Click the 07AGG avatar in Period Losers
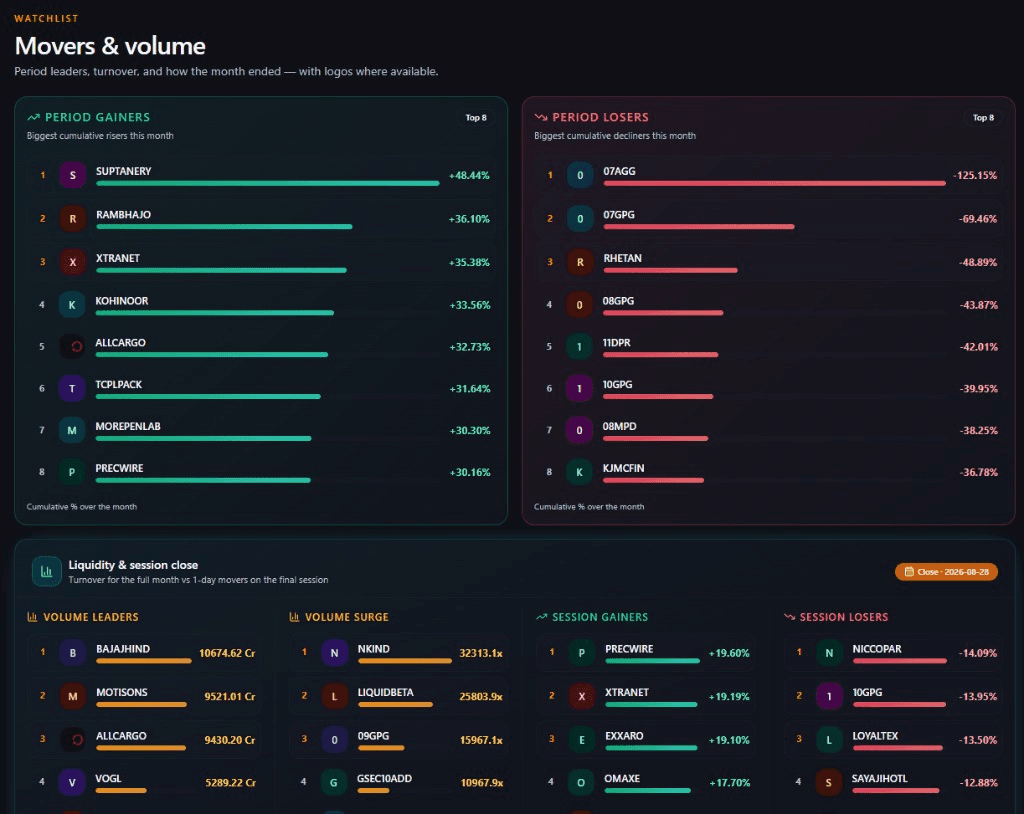1024x814 pixels. (580, 175)
